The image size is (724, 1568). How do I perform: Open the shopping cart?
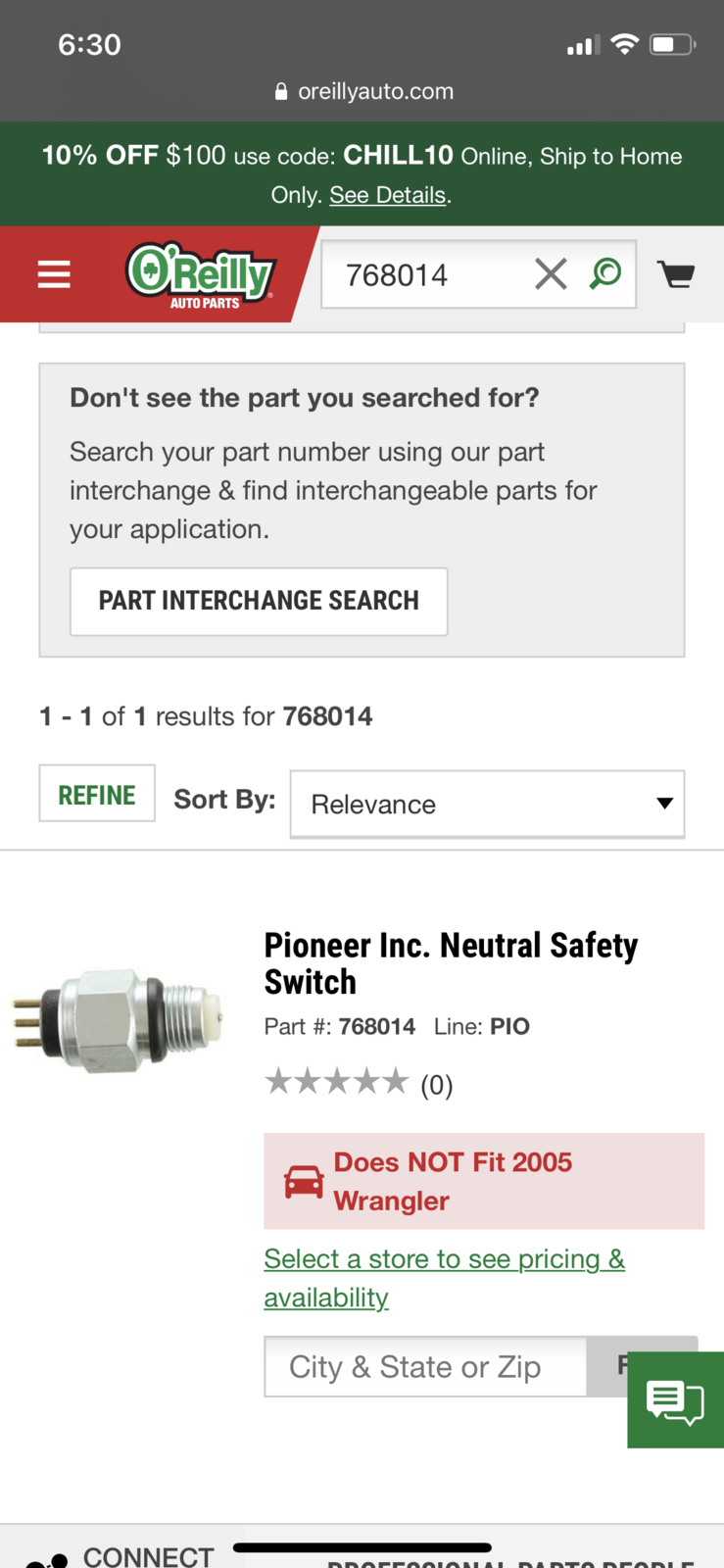[x=676, y=274]
